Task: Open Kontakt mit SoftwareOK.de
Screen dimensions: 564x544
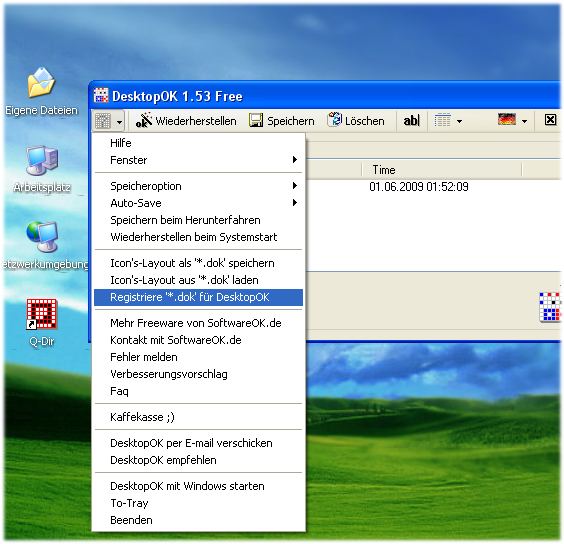Action: pos(198,340)
